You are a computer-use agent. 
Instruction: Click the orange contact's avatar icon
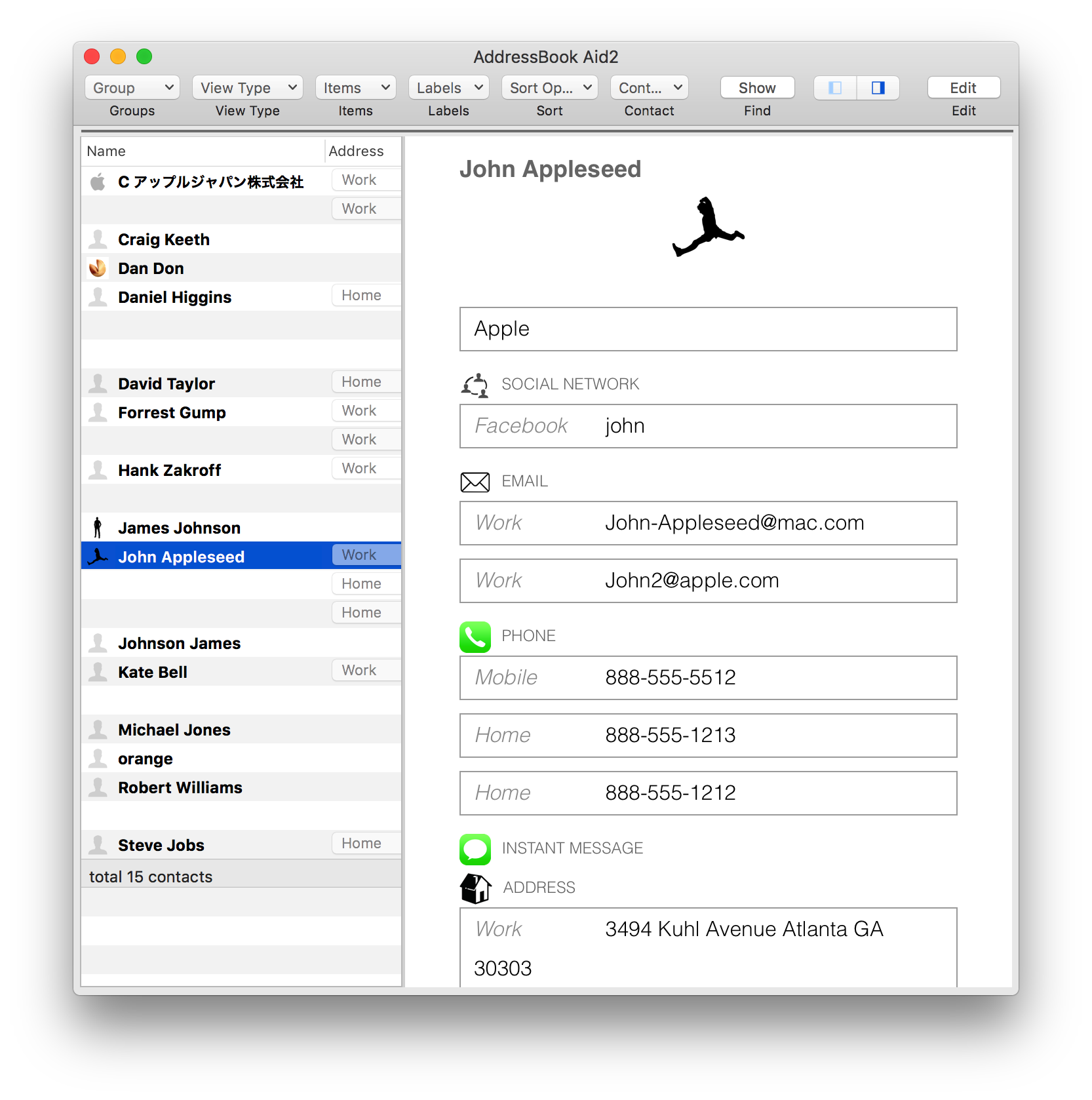pos(98,758)
